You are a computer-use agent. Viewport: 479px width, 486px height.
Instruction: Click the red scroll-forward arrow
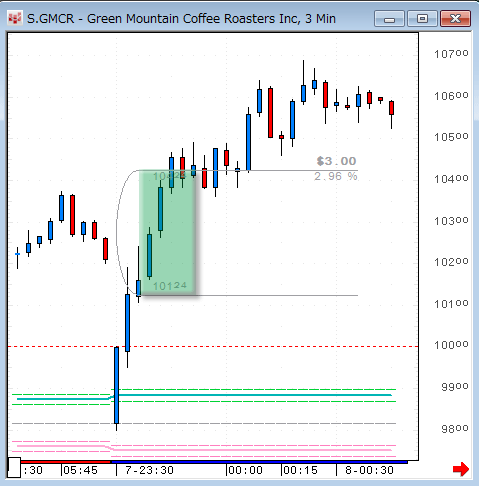point(461,469)
